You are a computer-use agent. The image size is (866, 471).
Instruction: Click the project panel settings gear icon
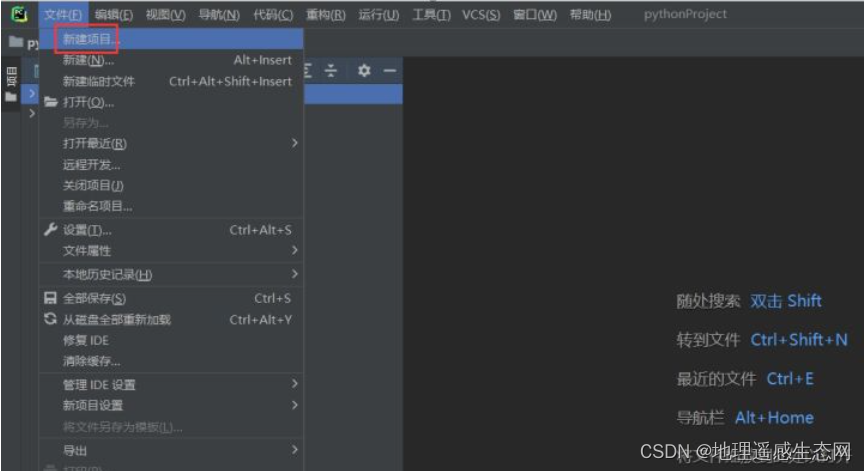tap(364, 71)
